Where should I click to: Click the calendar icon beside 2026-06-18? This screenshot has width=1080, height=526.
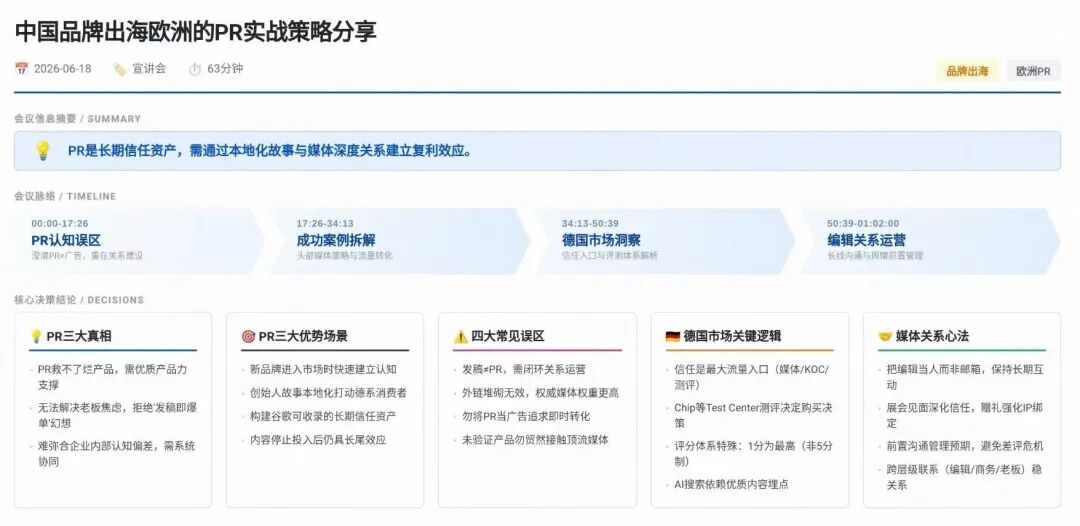(x=21, y=69)
